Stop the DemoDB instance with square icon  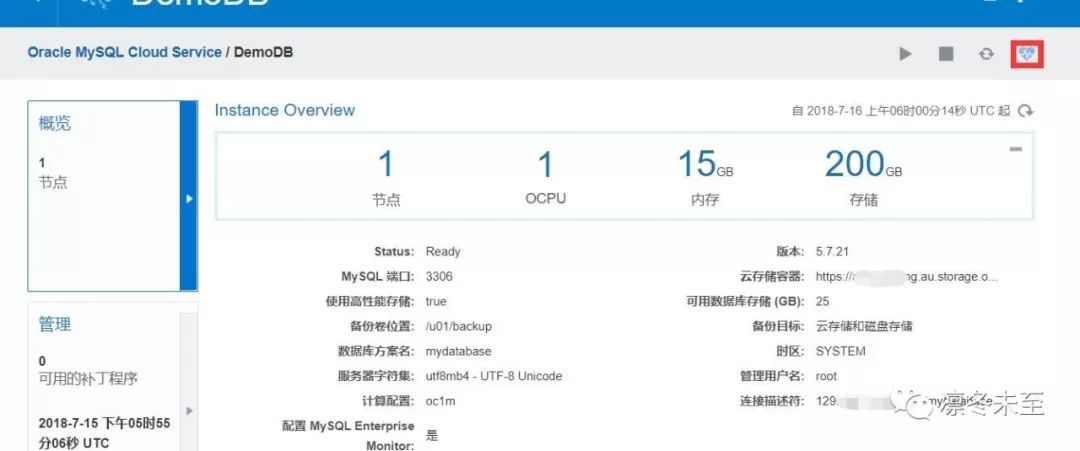(x=946, y=54)
